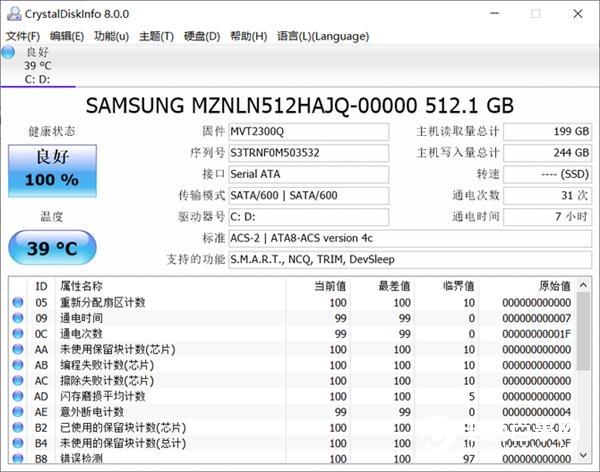Click the power on count value 31 次
The image size is (600, 472).
click(548, 196)
